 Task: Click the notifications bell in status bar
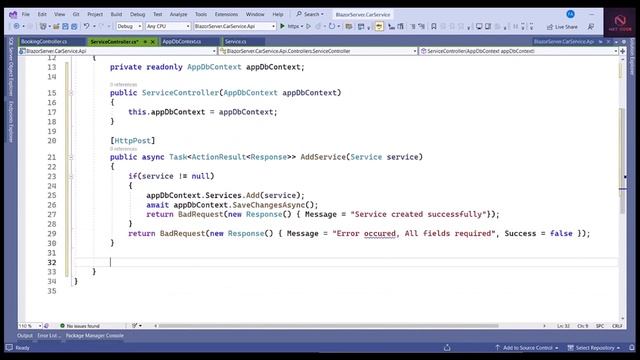tap(632, 348)
